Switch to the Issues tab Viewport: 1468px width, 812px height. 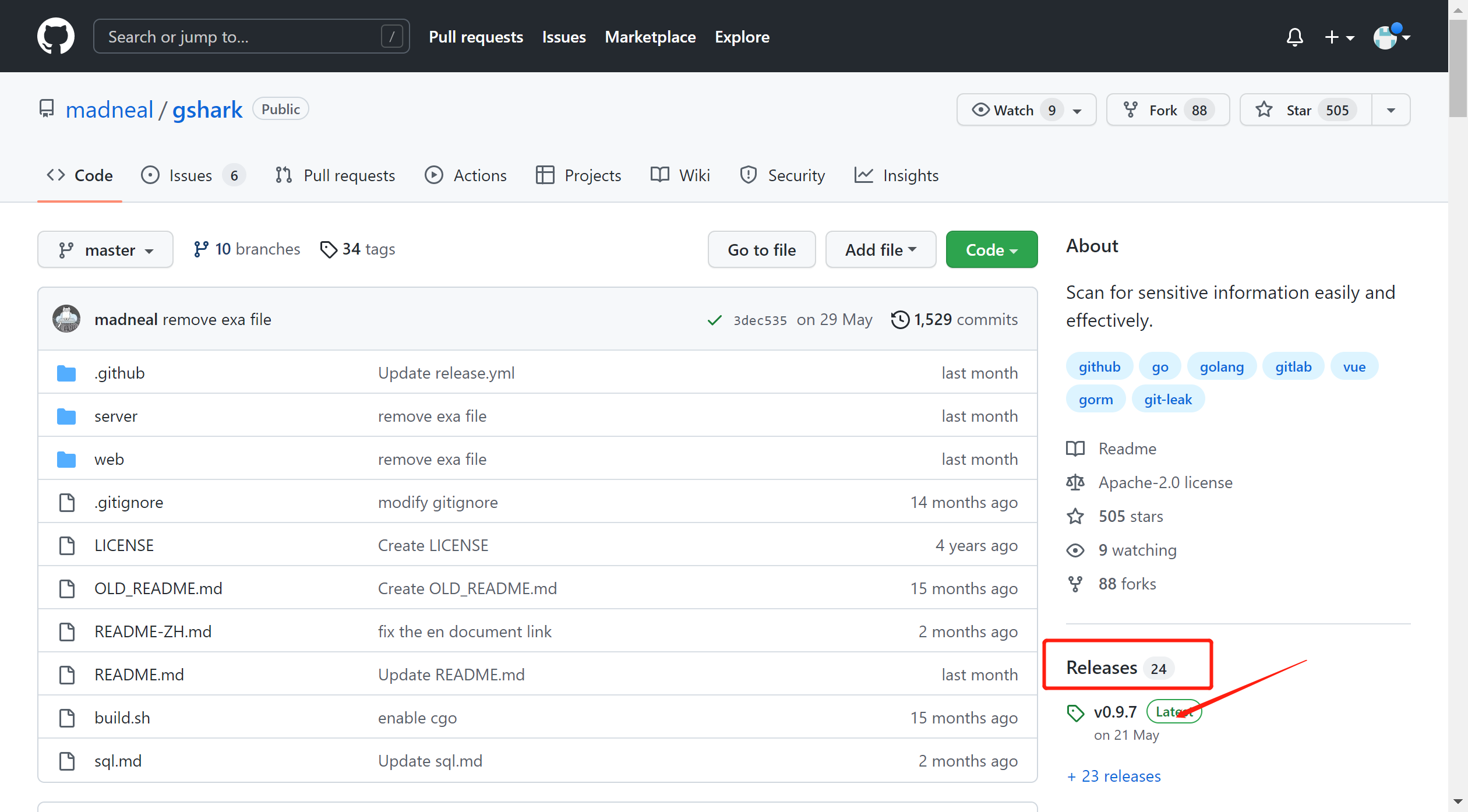(x=190, y=175)
